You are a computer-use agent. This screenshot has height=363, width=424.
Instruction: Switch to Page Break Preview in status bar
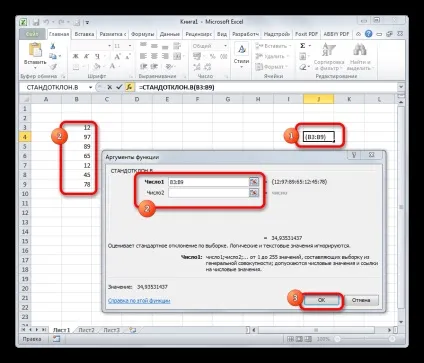click(x=307, y=339)
